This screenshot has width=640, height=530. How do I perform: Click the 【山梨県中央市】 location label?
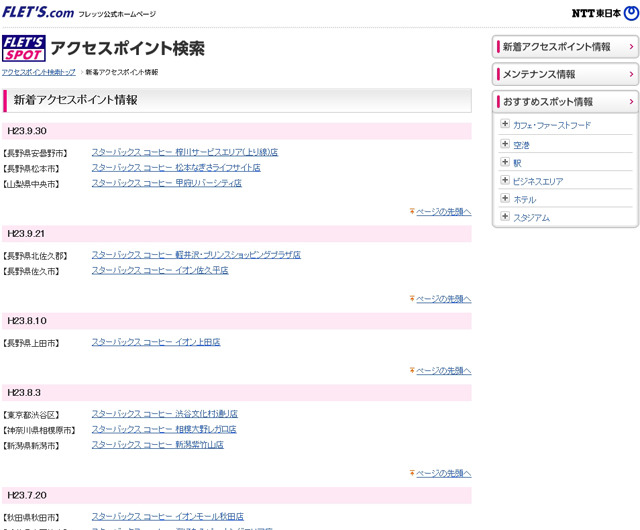click(x=31, y=185)
